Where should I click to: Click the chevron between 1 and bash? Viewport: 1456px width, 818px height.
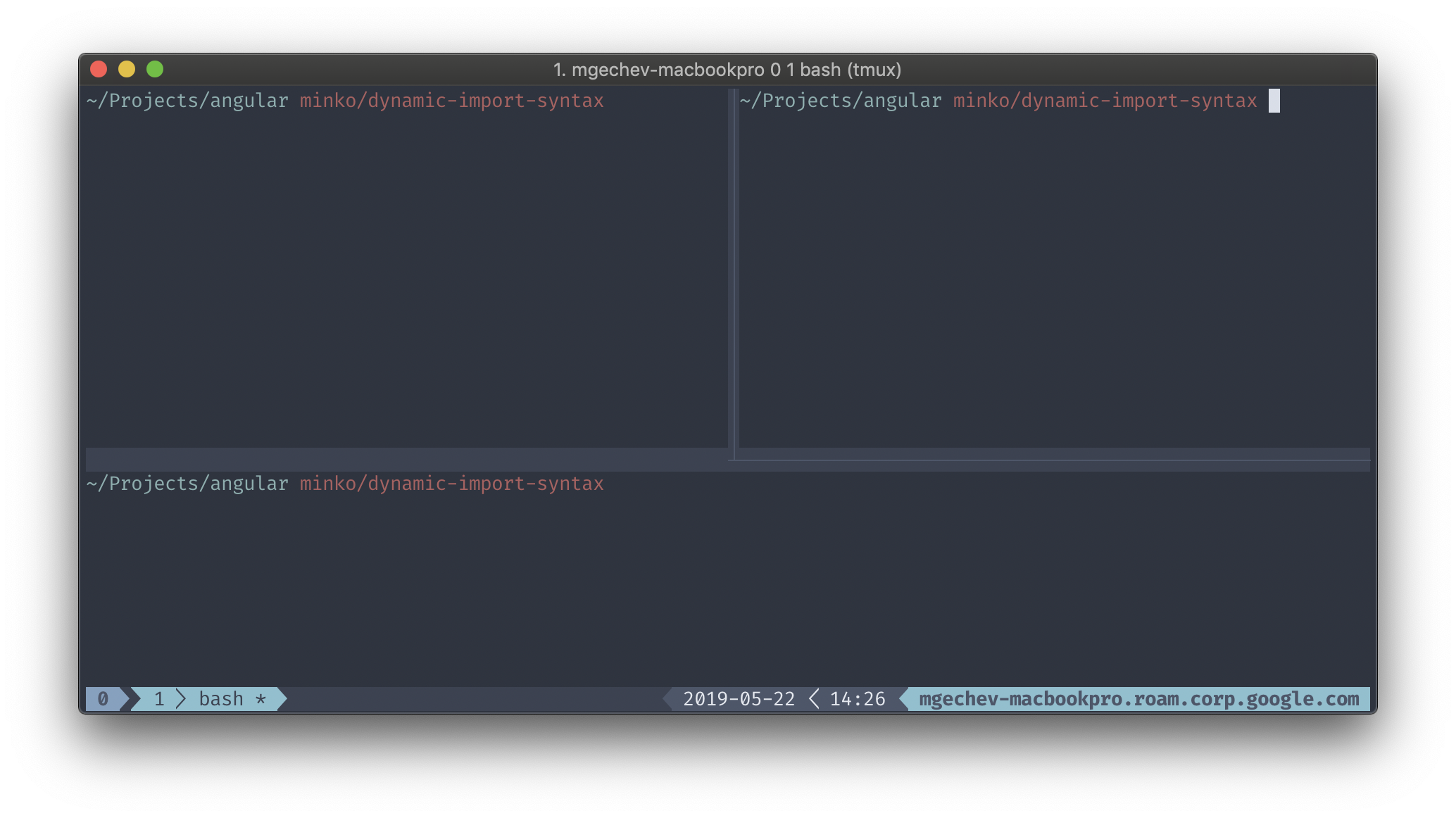[x=182, y=698]
